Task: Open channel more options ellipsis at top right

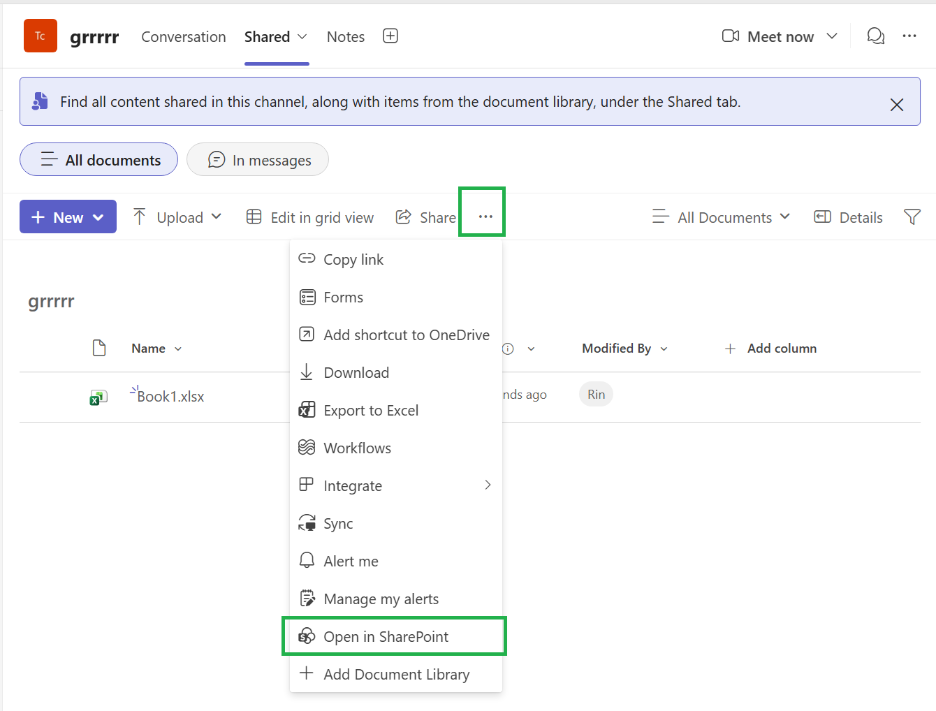Action: coord(909,36)
